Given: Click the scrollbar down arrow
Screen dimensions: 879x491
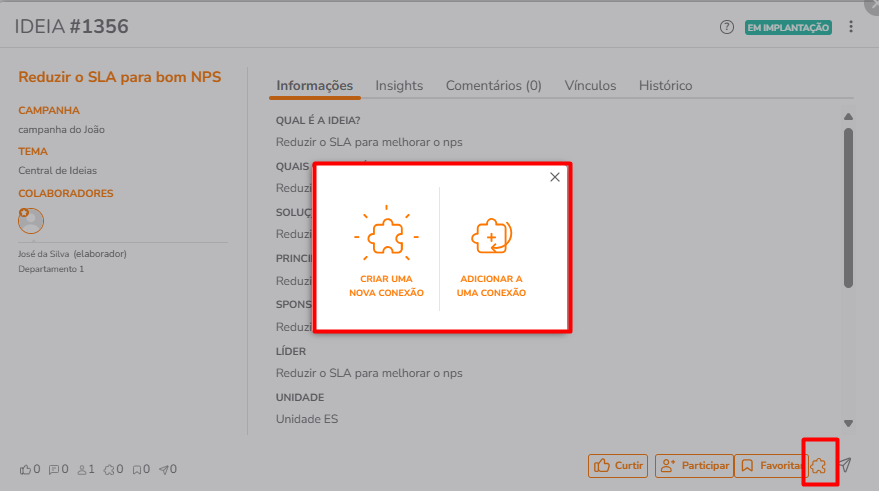Looking at the screenshot, I should click(848, 424).
